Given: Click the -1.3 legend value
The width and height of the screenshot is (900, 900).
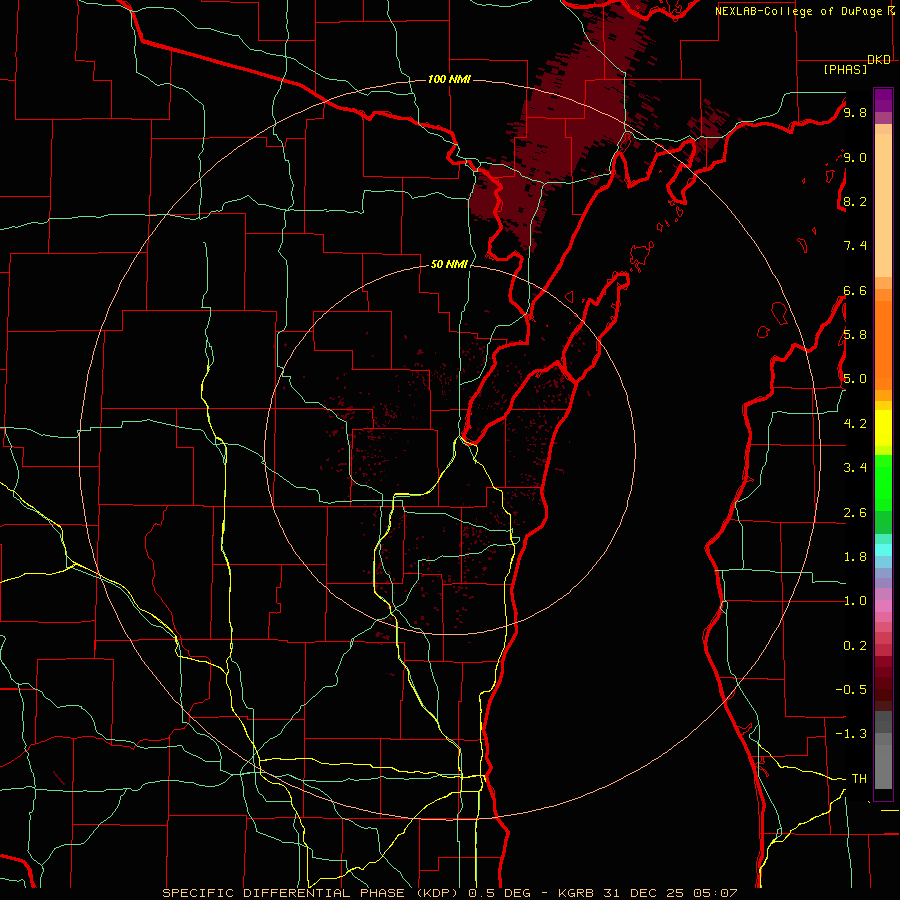Looking at the screenshot, I should [x=851, y=734].
